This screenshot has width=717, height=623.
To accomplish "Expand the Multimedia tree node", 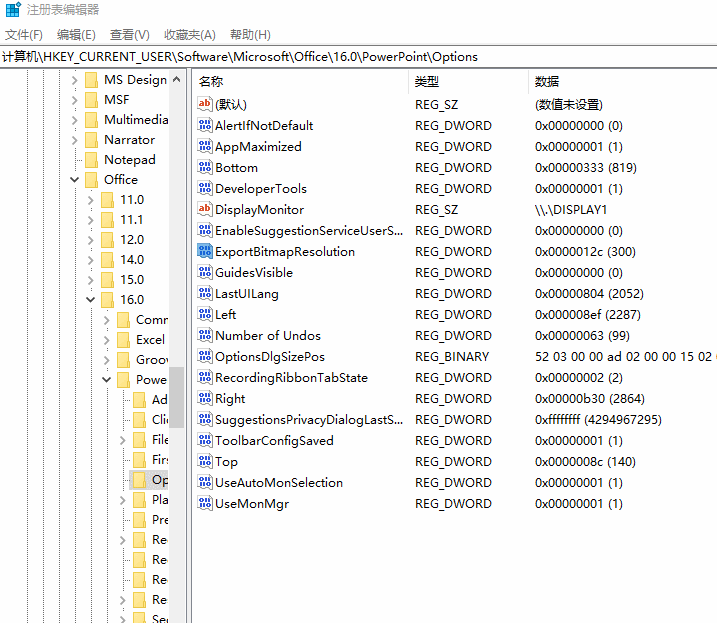I will (75, 120).
